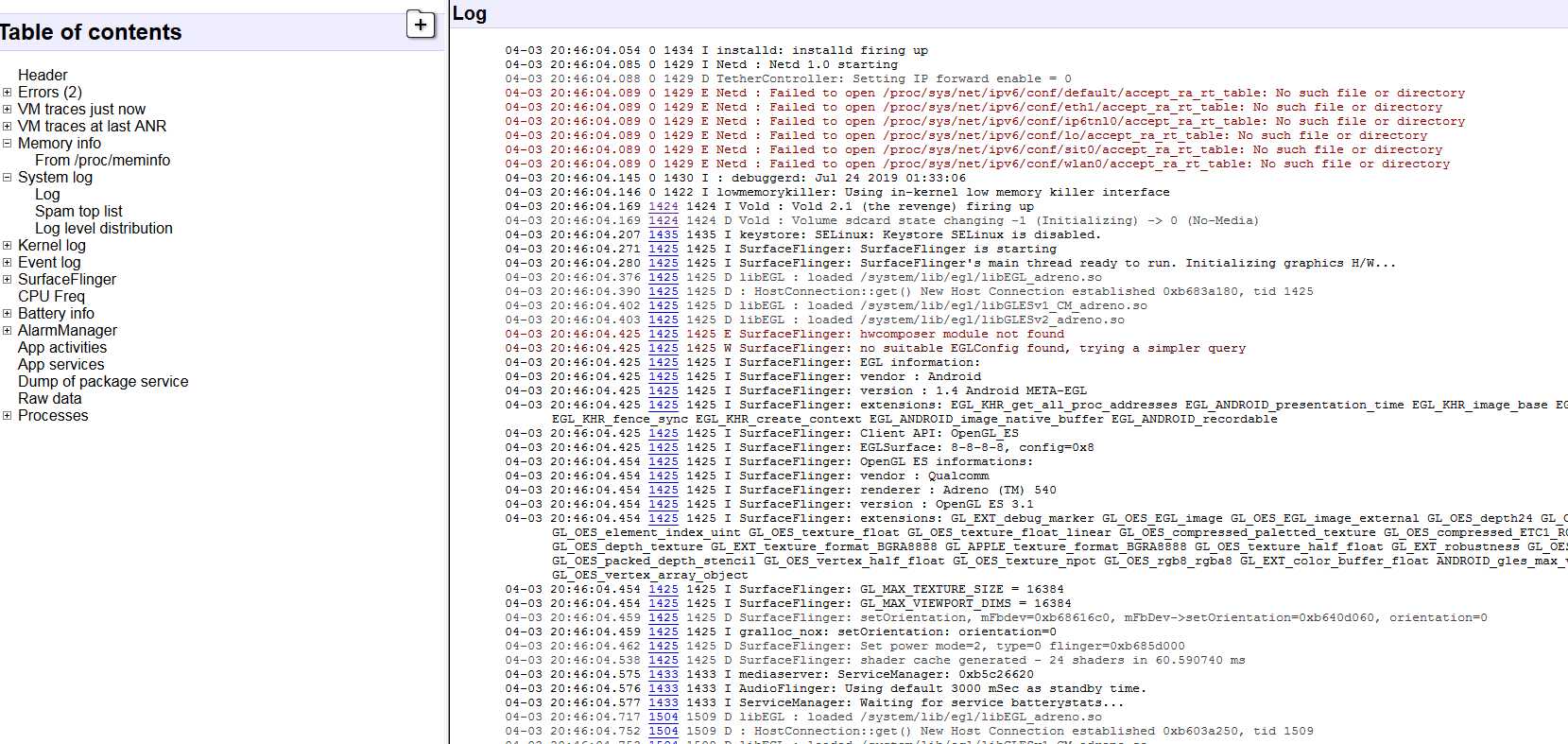This screenshot has height=744, width=1568.
Task: Open the App services chapter
Action: [61, 364]
